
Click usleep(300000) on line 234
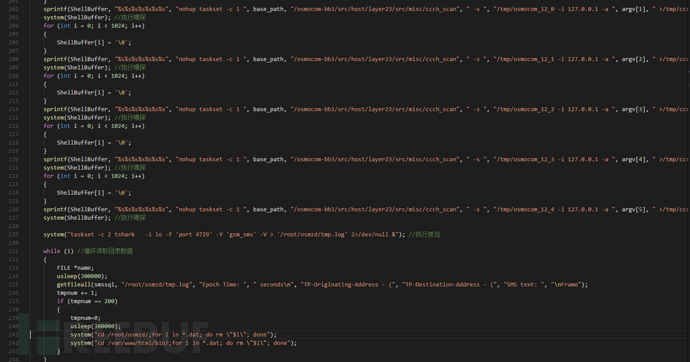coord(82,276)
